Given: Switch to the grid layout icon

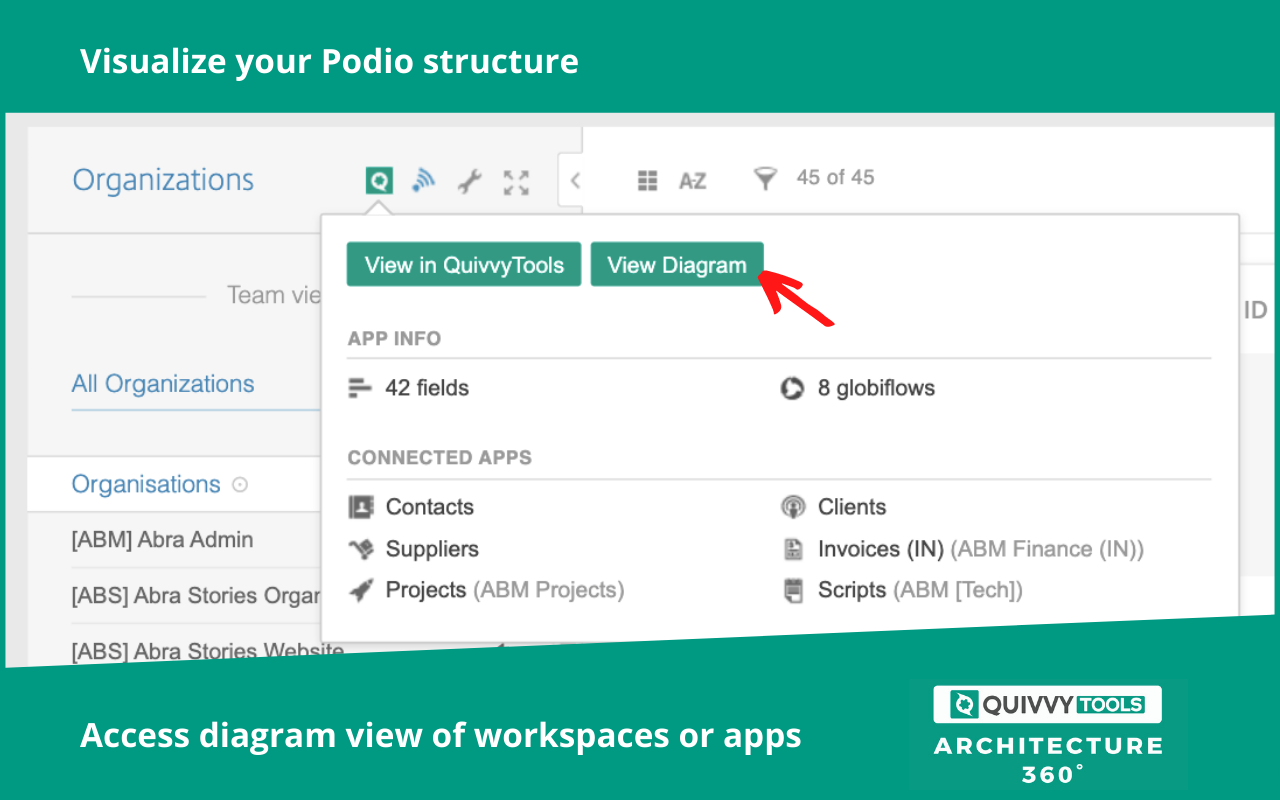Looking at the screenshot, I should click(x=648, y=180).
